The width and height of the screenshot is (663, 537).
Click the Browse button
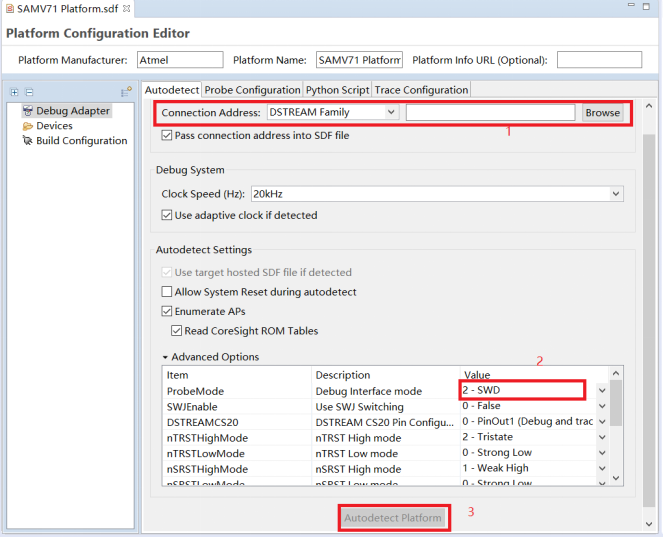coord(602,113)
